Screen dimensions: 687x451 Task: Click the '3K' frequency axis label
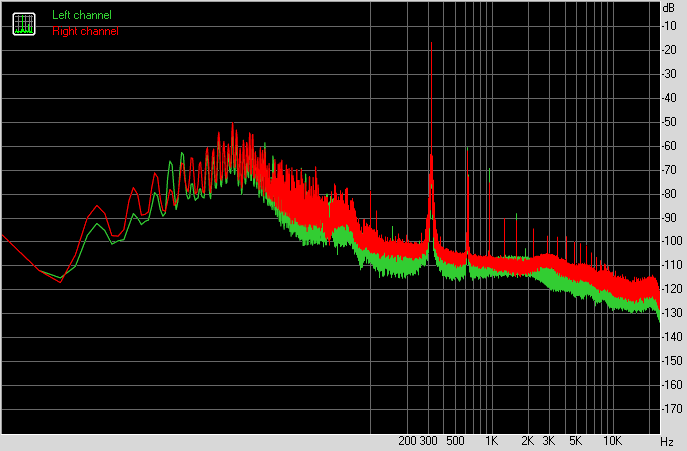pos(549,441)
